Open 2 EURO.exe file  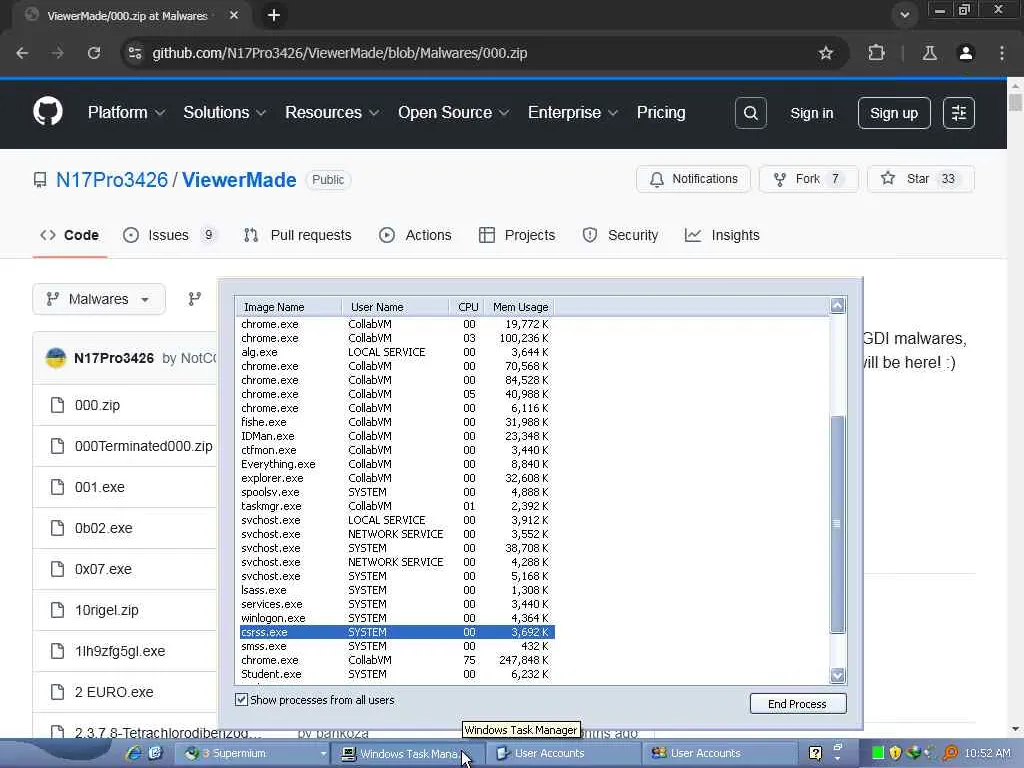click(114, 692)
